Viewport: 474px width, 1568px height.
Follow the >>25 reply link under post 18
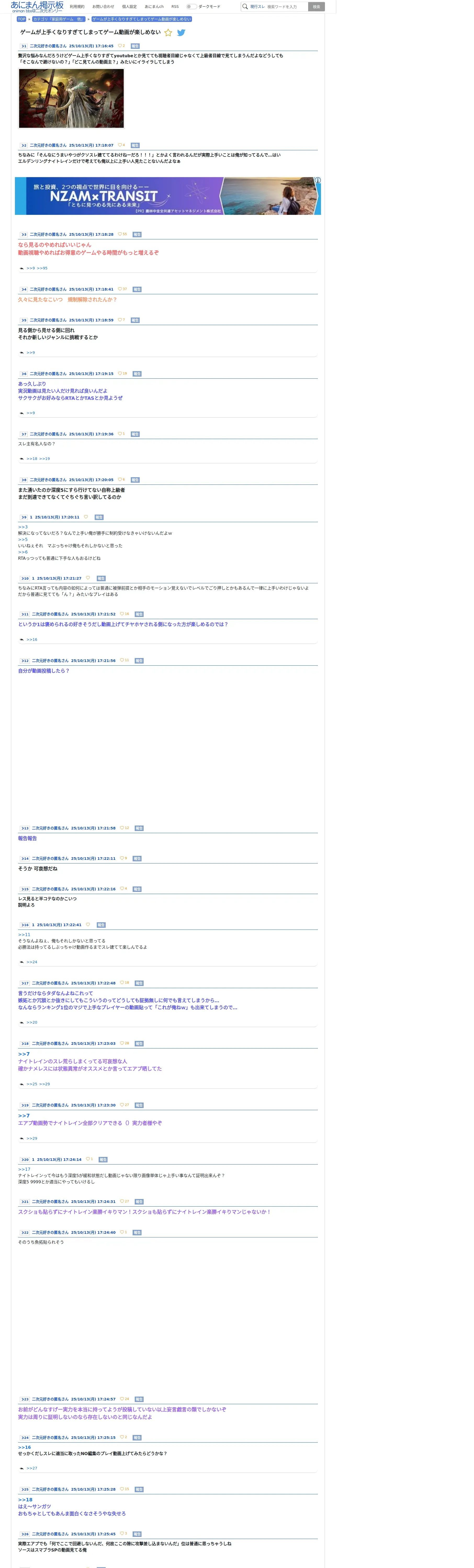tap(32, 1083)
